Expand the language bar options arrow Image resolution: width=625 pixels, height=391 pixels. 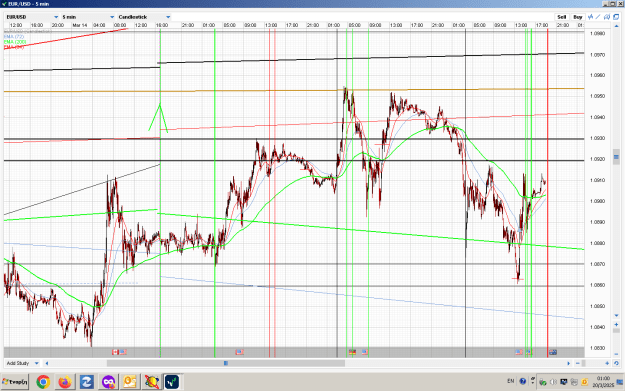[533, 383]
